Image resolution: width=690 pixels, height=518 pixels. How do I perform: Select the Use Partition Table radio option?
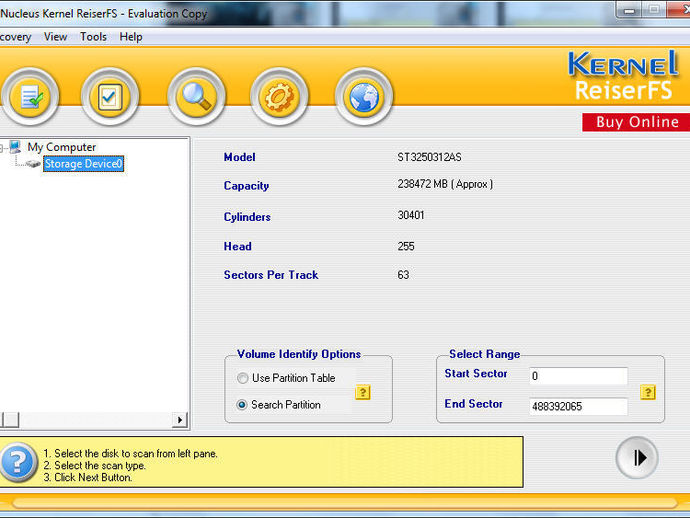[242, 378]
